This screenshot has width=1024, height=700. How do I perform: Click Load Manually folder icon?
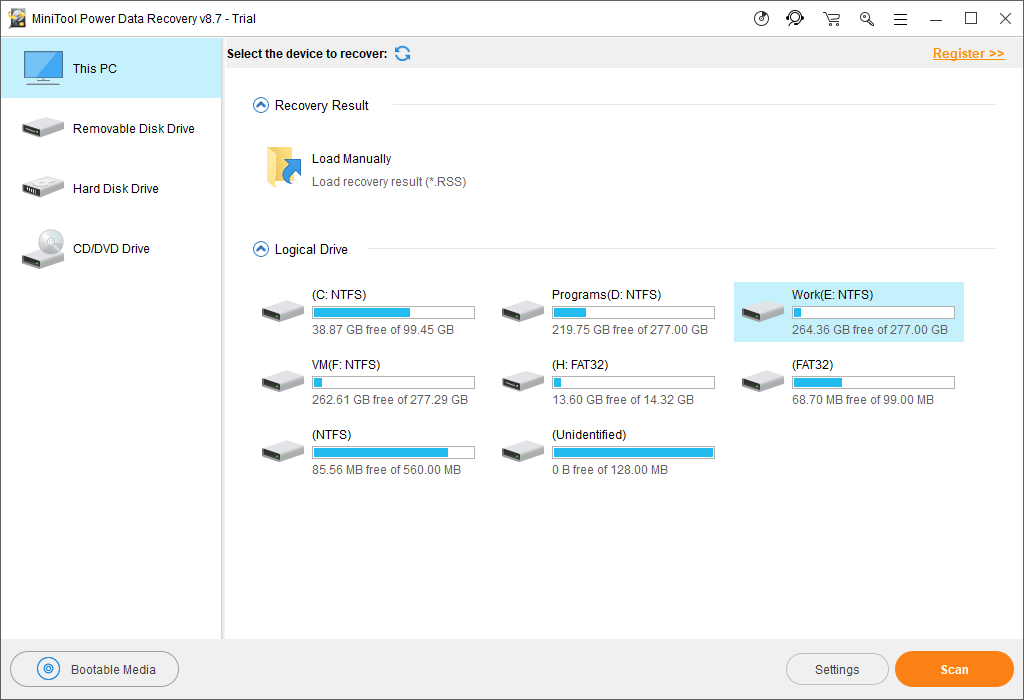(x=284, y=168)
